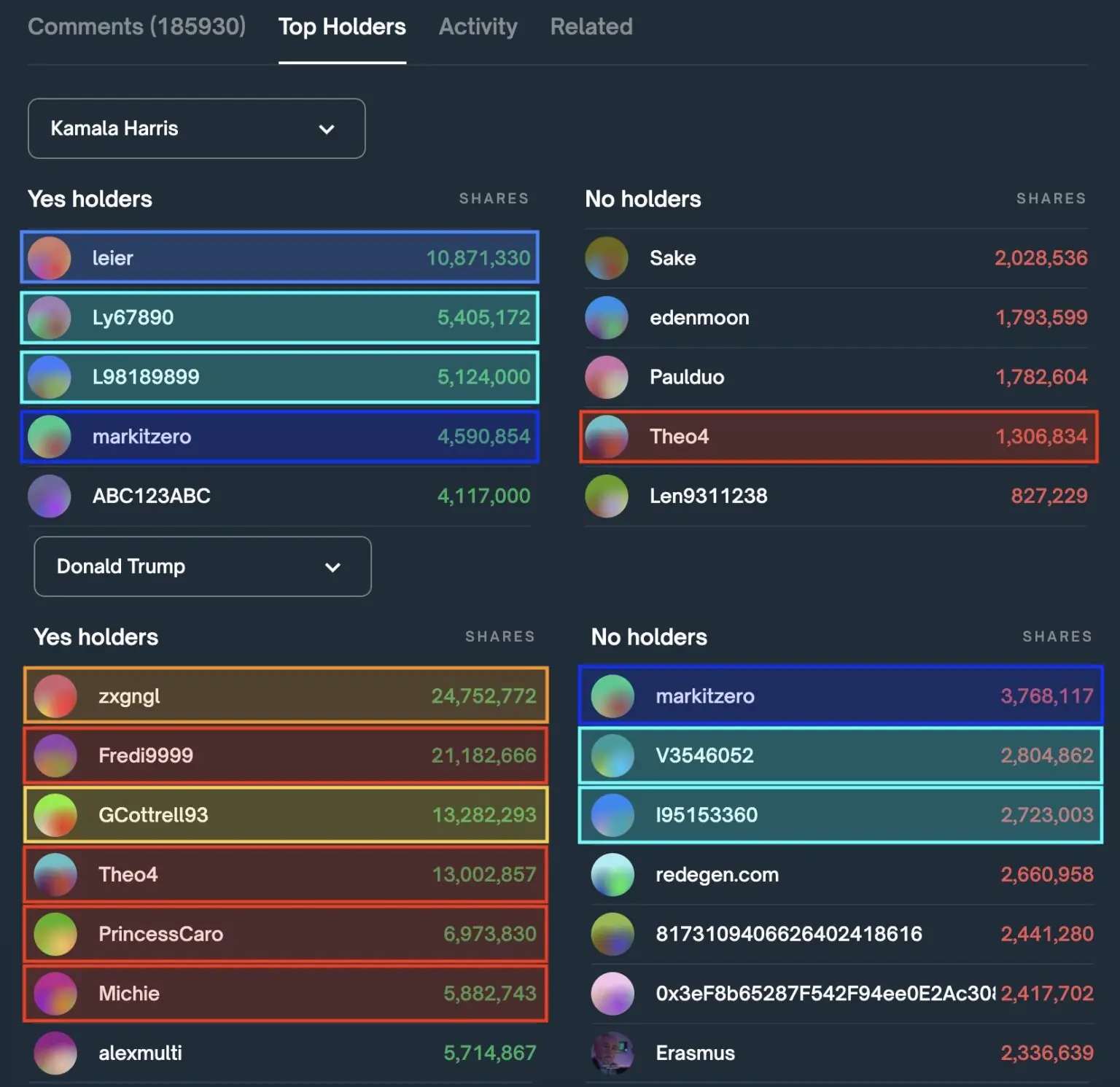
Task: Click Ly67890's avatar icon
Action: (50, 318)
